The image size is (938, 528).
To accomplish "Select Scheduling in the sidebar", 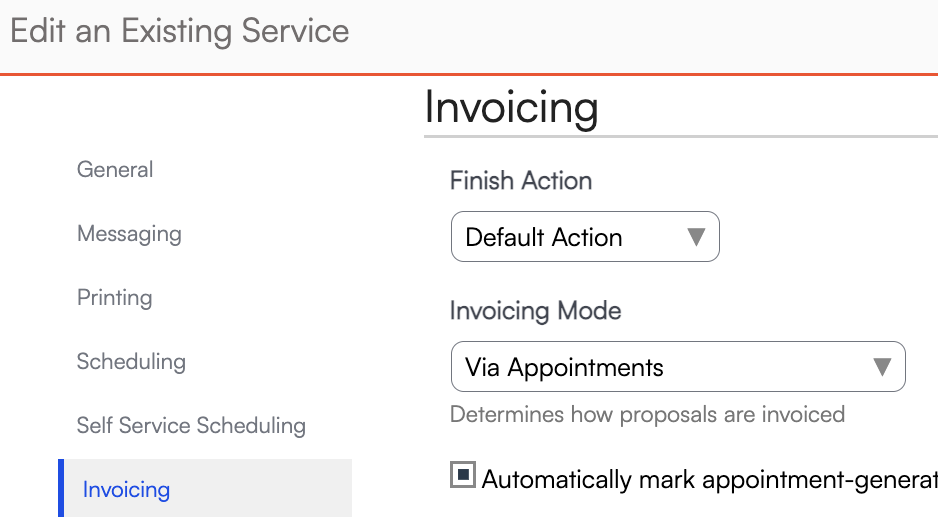I will coord(131,362).
